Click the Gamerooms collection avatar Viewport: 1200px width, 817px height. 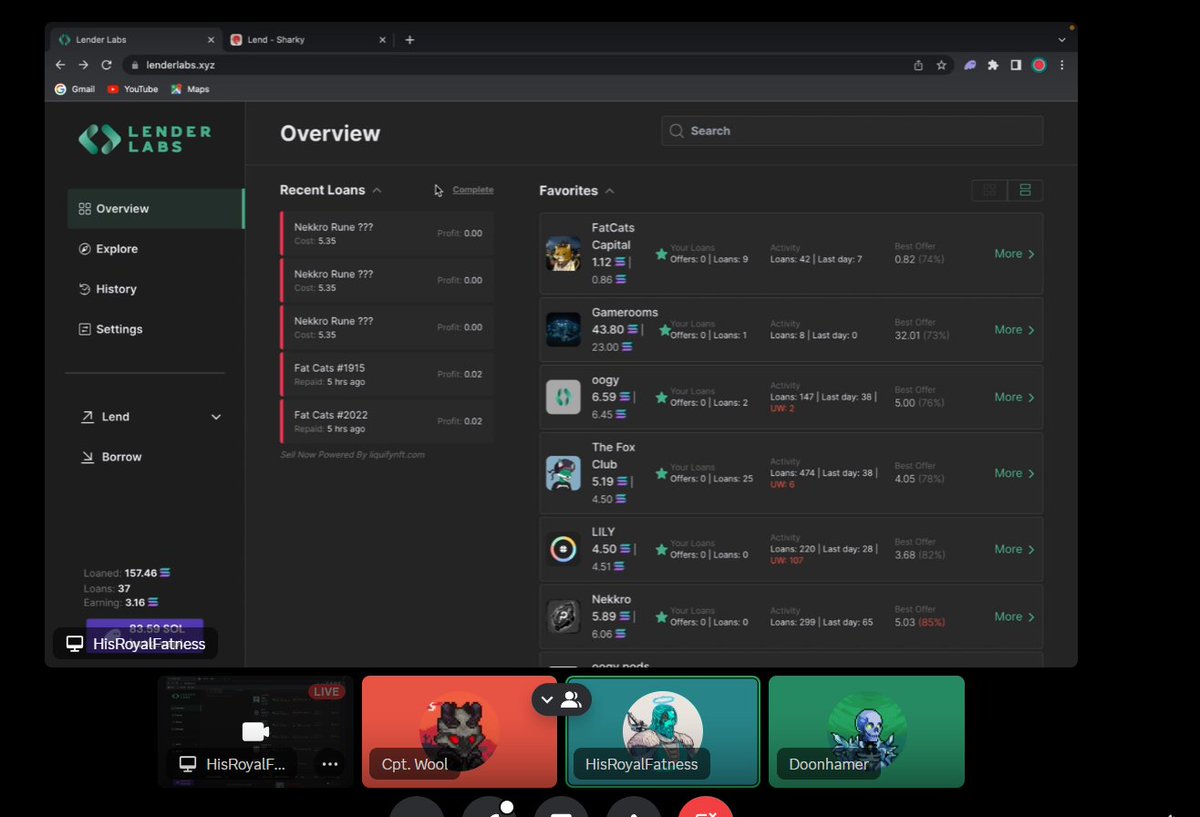563,330
